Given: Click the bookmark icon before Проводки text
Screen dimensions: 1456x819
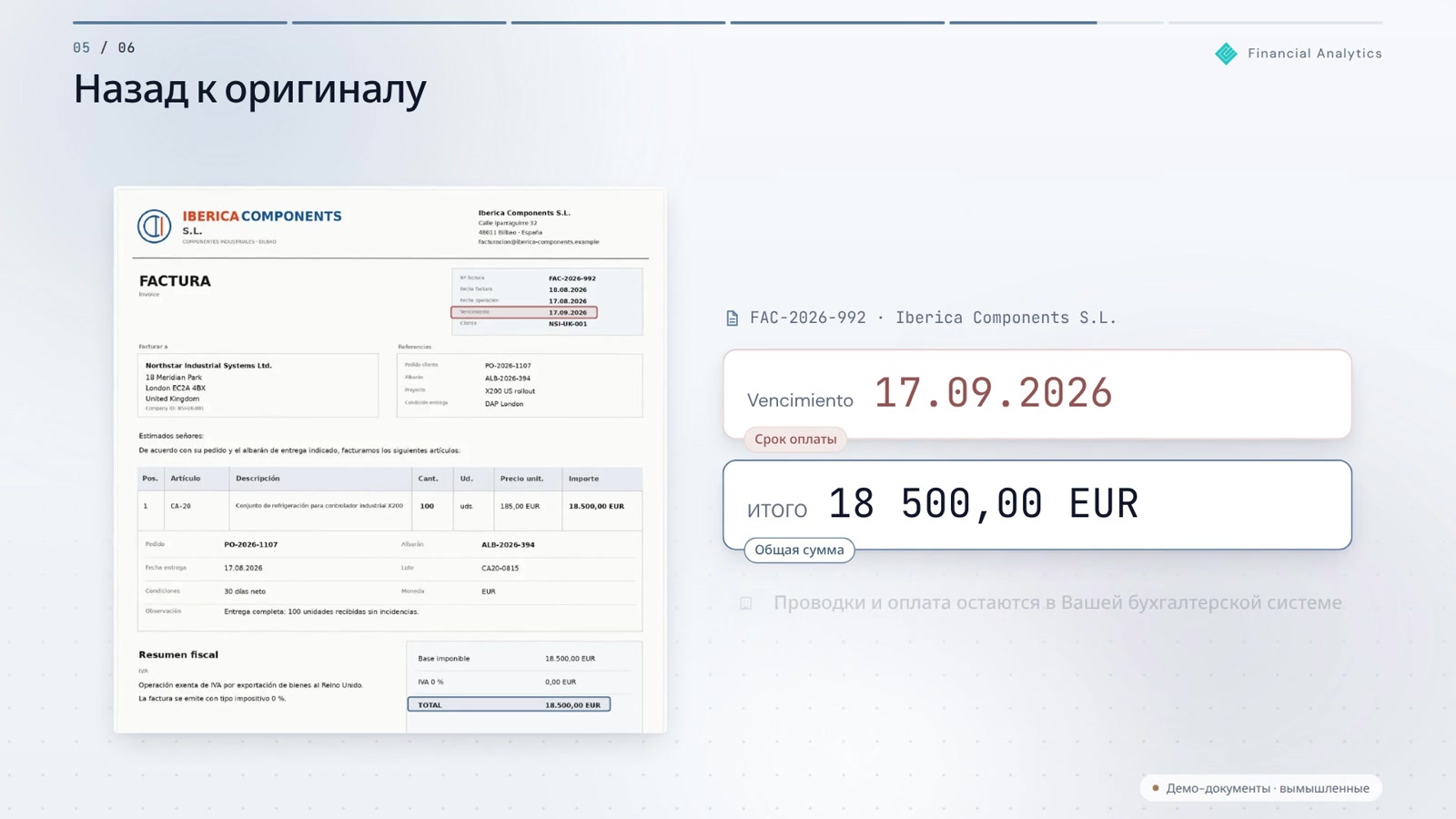Looking at the screenshot, I should (x=746, y=603).
